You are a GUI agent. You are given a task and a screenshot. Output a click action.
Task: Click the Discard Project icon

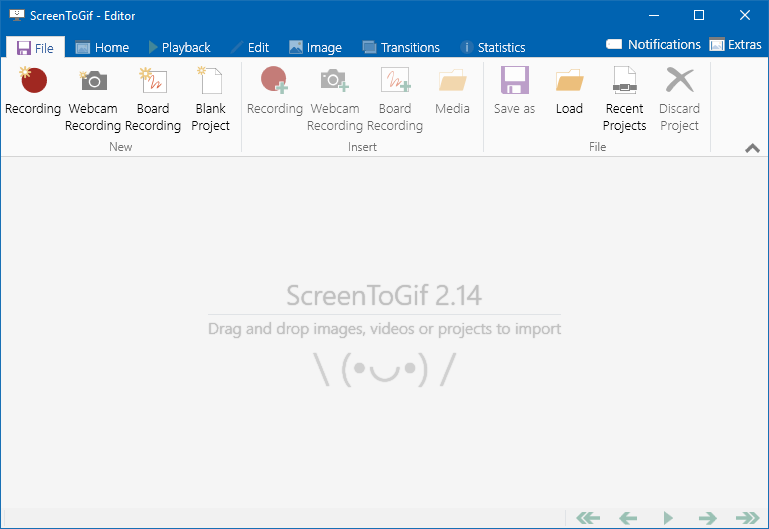click(x=679, y=91)
